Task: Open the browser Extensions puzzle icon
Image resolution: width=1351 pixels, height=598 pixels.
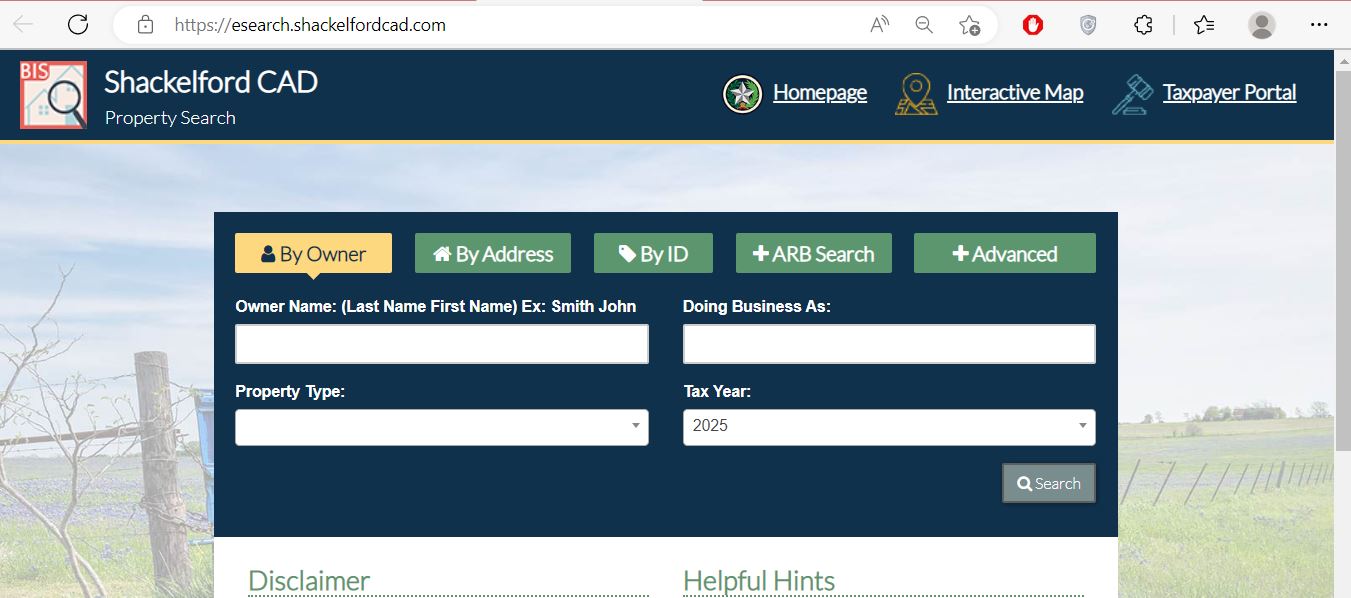Action: pyautogui.click(x=1143, y=25)
